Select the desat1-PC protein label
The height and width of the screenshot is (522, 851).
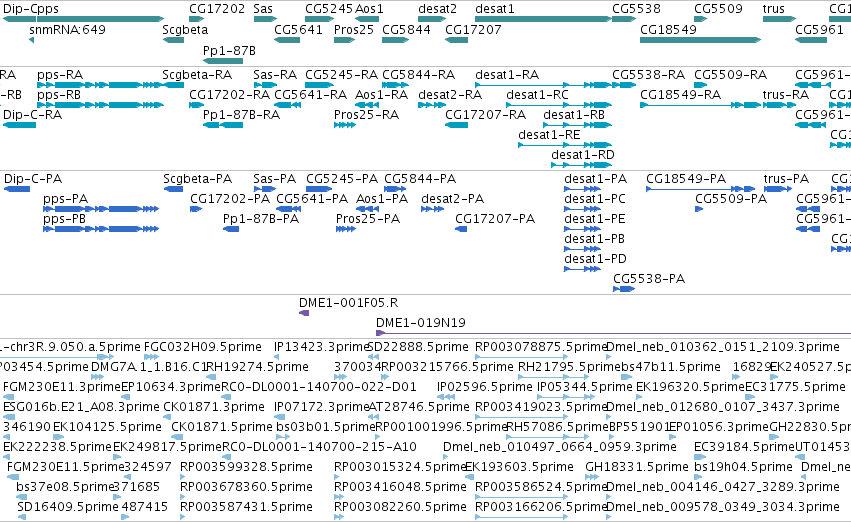point(595,199)
